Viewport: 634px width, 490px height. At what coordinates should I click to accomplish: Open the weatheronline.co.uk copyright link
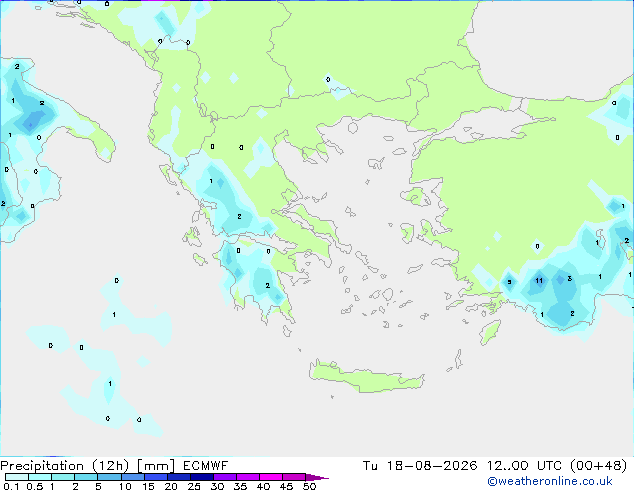(x=549, y=481)
